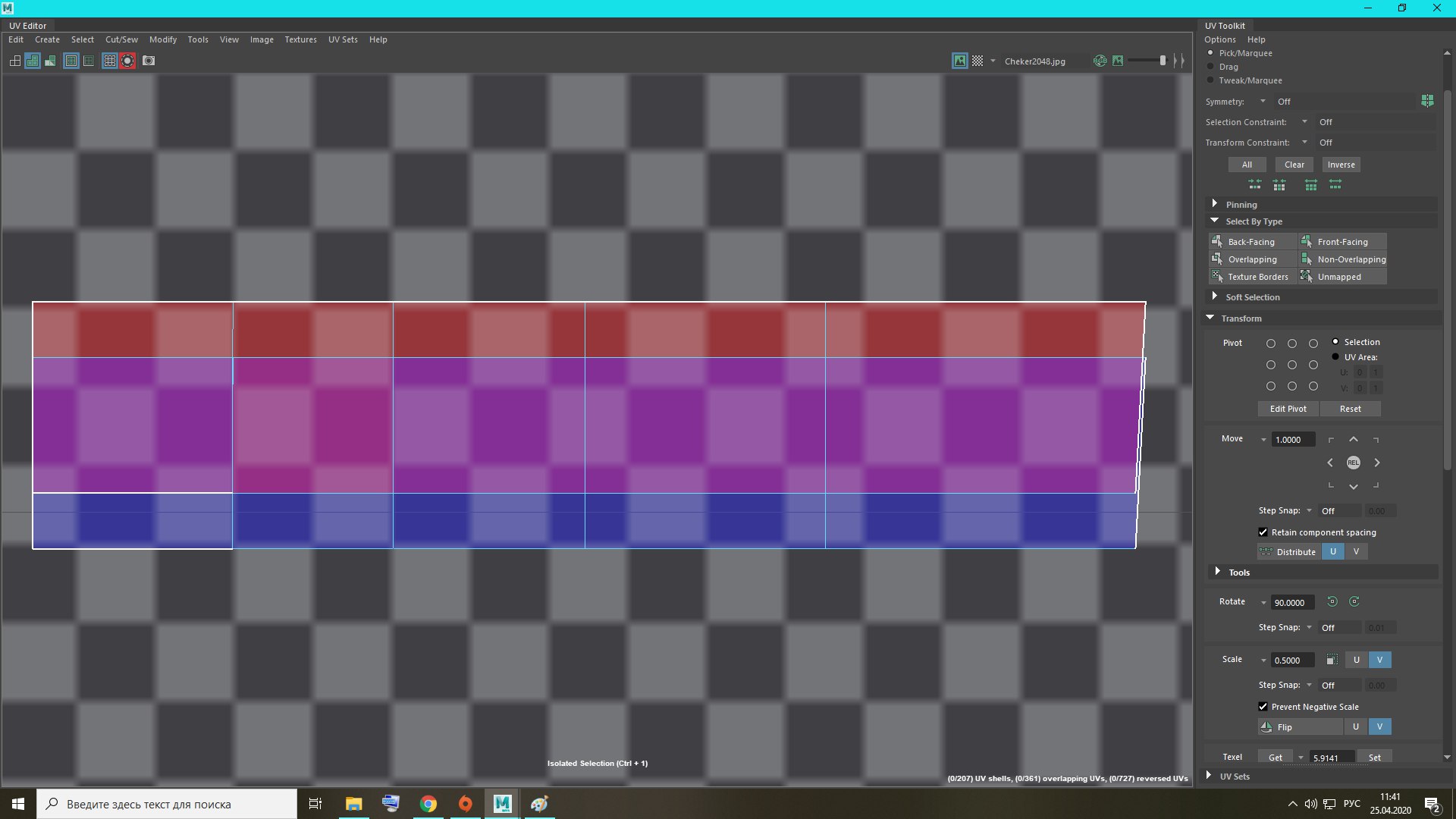Open the Symmetry dropdown
Image resolution: width=1456 pixels, height=819 pixels.
coord(1263,102)
